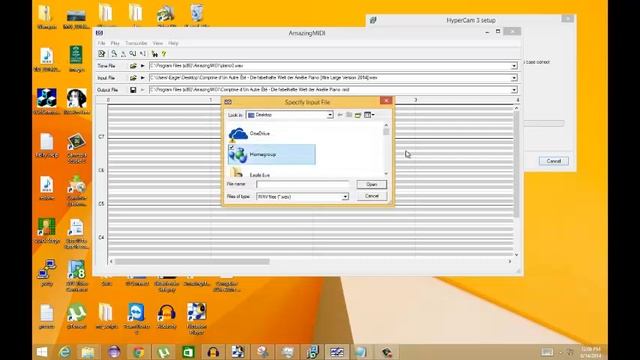
Task: Open File Explorer from taskbar
Action: 88,352
